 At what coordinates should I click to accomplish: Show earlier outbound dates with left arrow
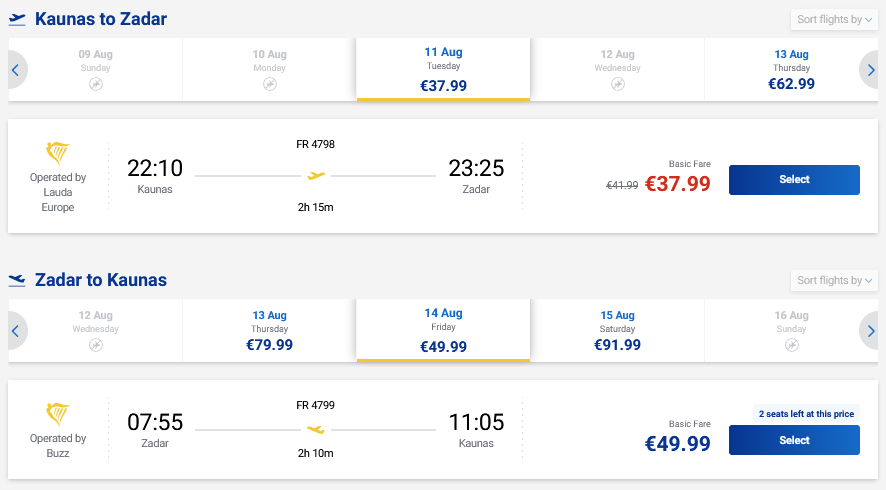click(15, 70)
